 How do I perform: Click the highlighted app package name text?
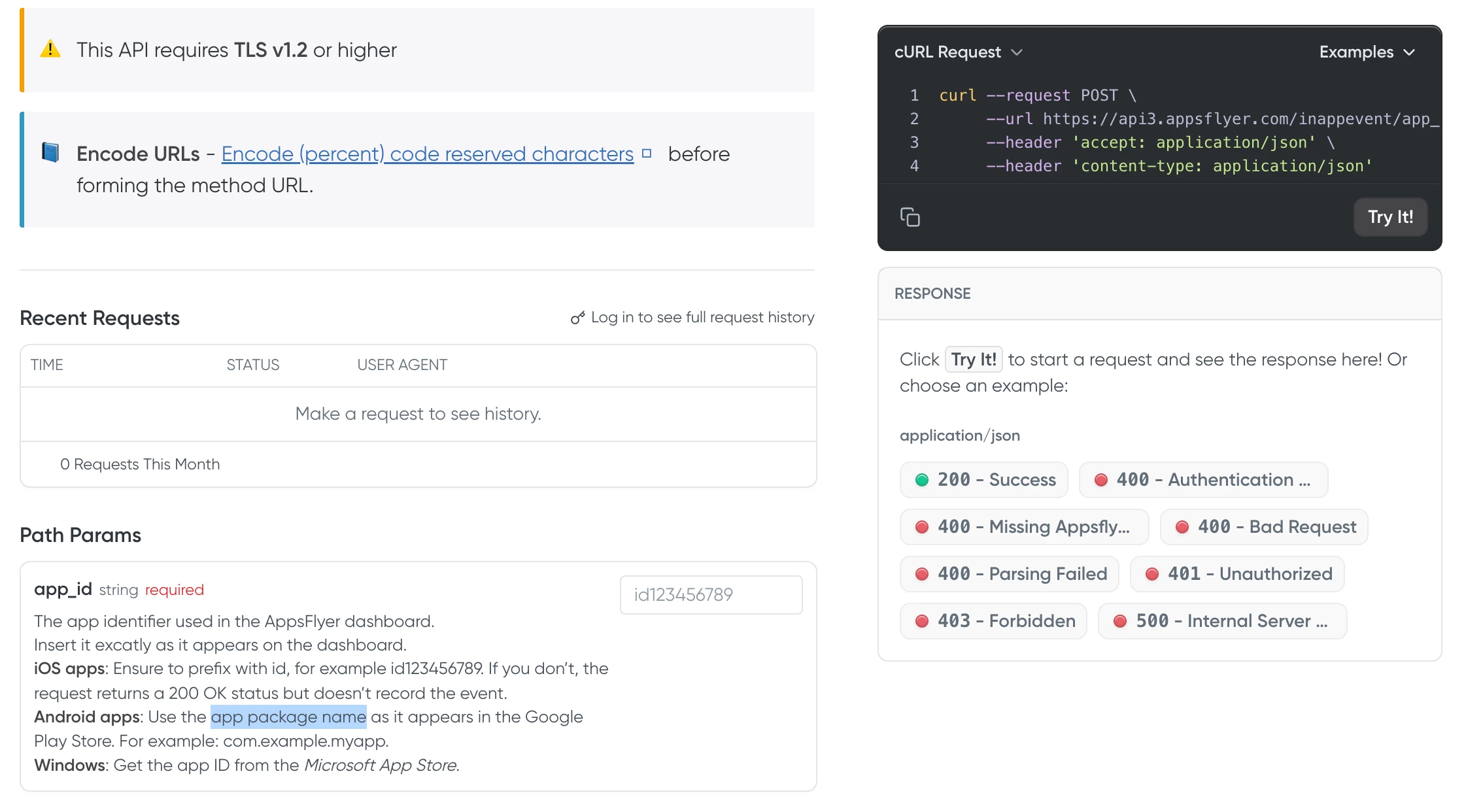pos(288,717)
